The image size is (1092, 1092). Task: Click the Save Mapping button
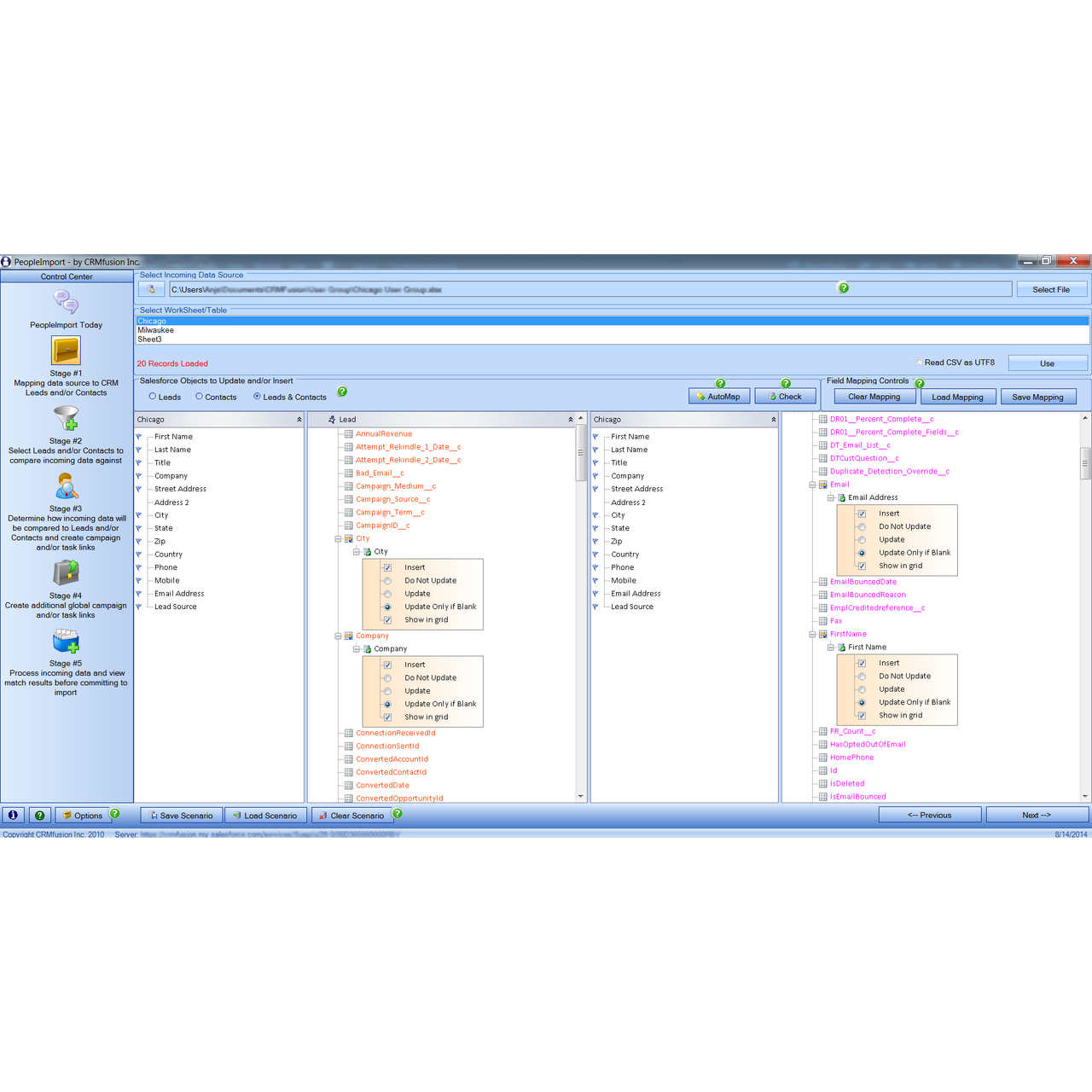point(1038,396)
